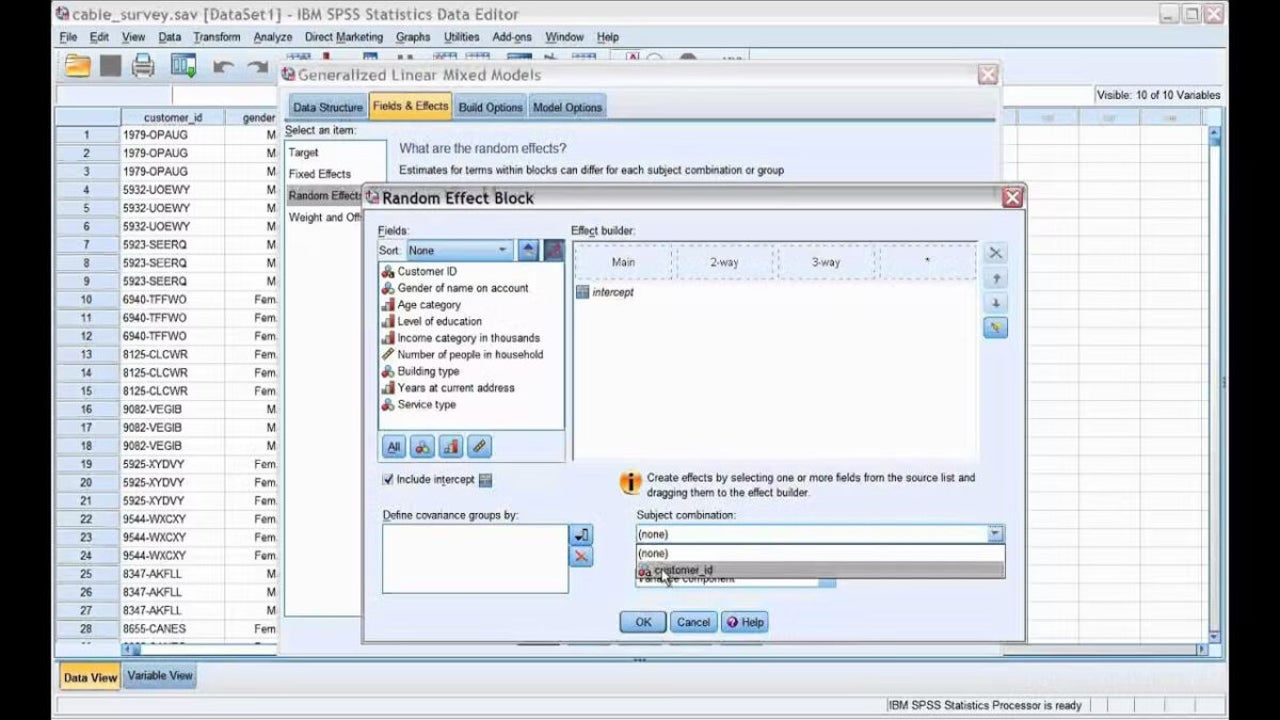The width and height of the screenshot is (1280, 720).
Task: Filter fields list to ordinal fields
Action: point(451,447)
